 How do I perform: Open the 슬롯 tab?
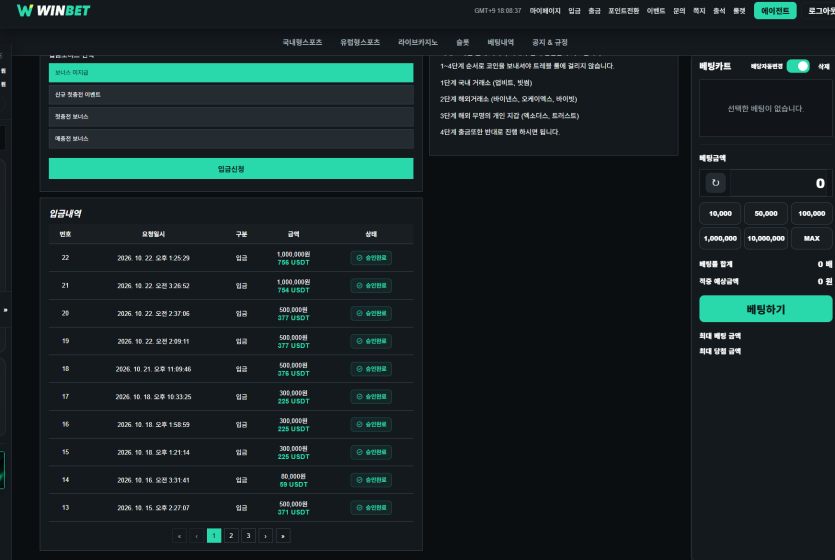point(463,42)
